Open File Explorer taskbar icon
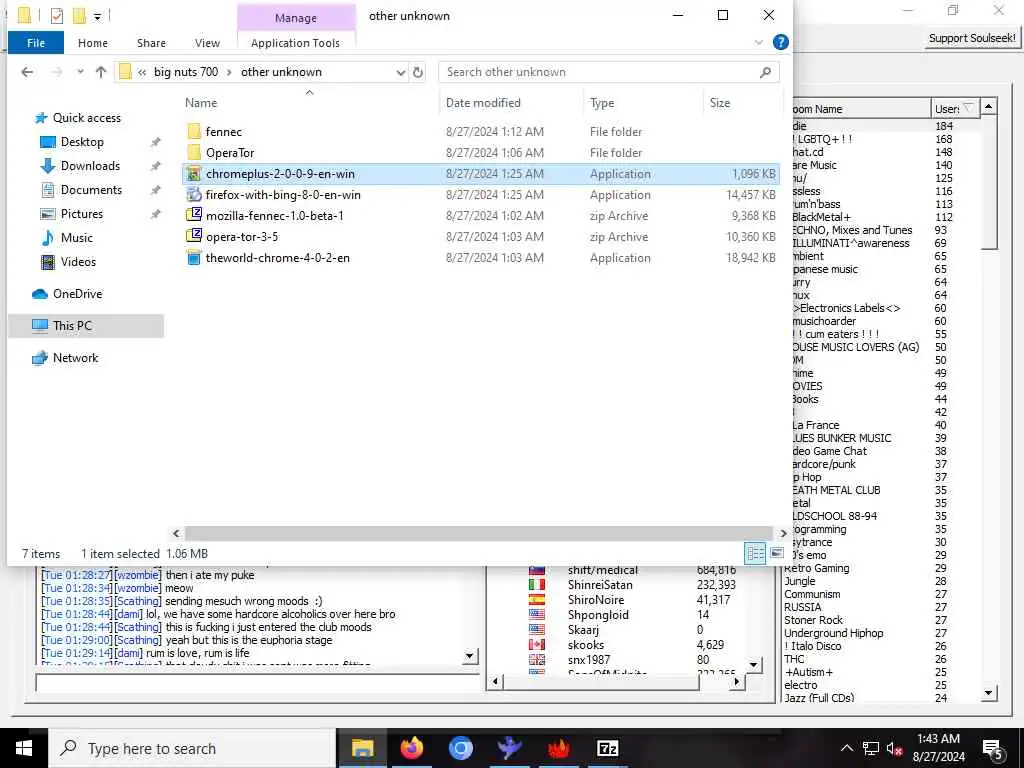Image resolution: width=1024 pixels, height=768 pixels. point(362,748)
